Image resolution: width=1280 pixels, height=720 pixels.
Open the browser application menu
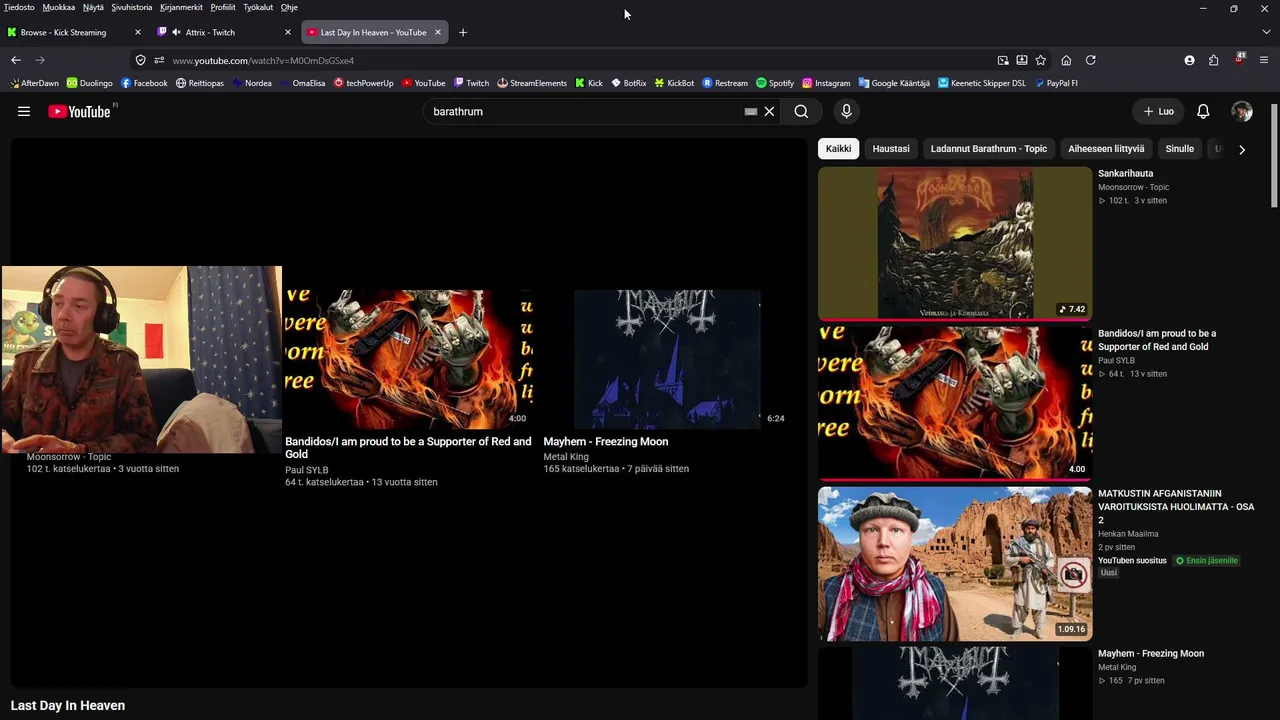1264,60
